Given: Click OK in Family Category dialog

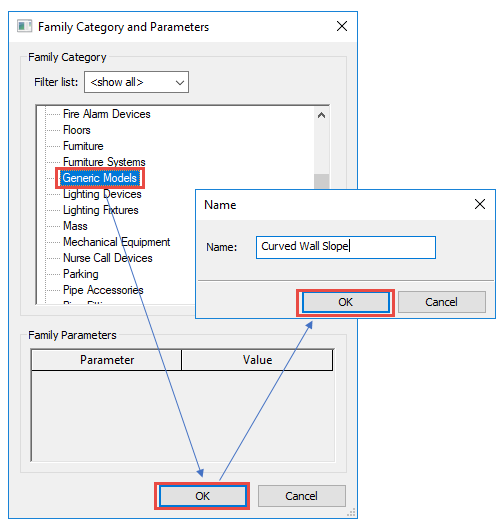Looking at the screenshot, I should point(202,496).
